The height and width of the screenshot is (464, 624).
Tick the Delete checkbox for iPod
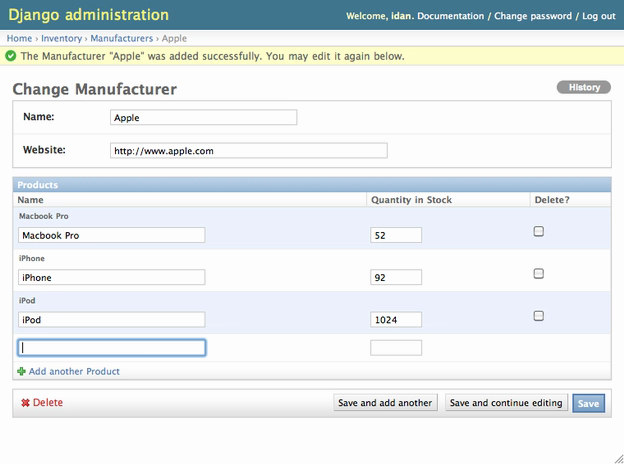pyautogui.click(x=538, y=316)
